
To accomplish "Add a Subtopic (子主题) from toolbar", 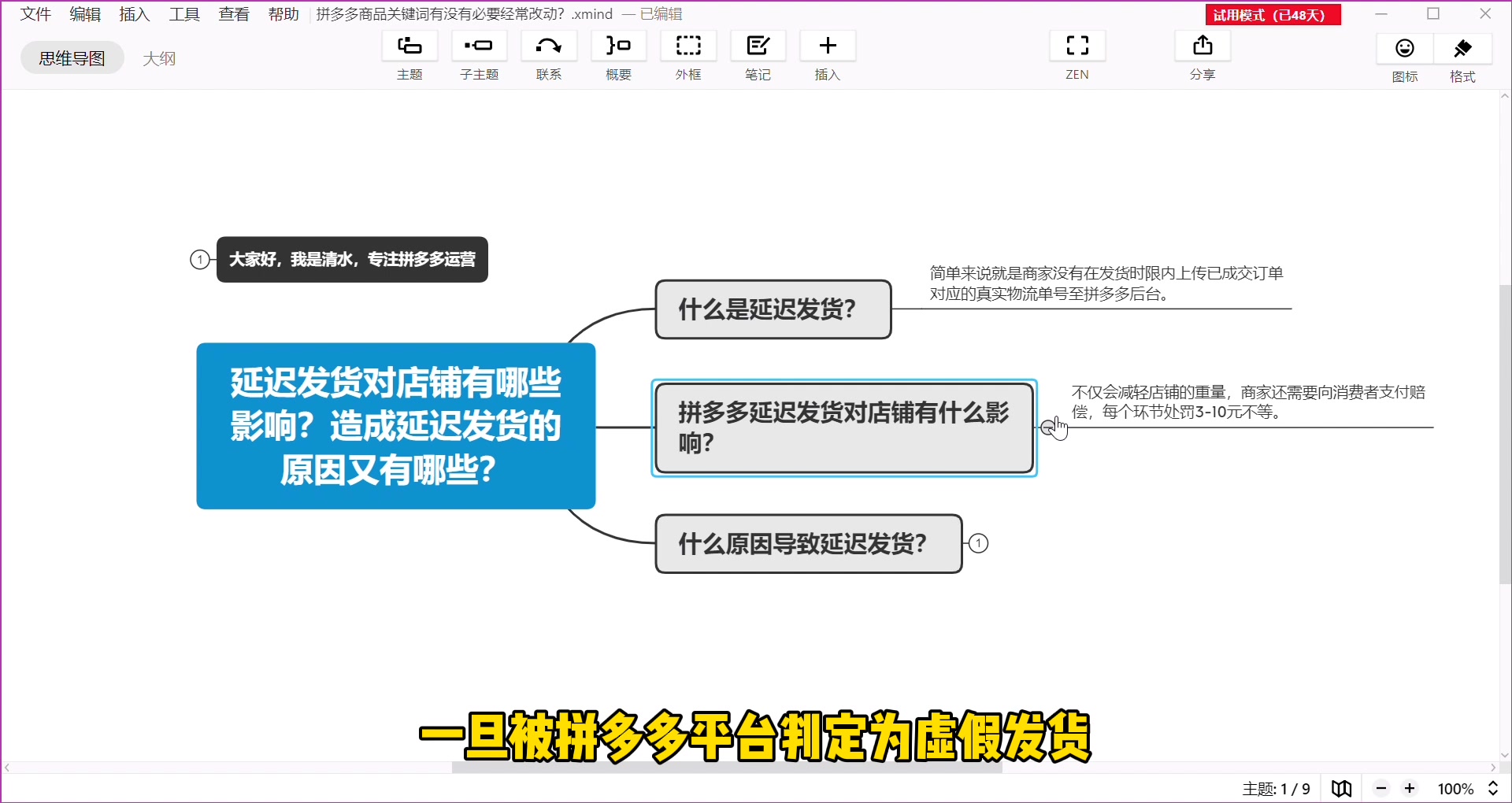I will point(479,47).
